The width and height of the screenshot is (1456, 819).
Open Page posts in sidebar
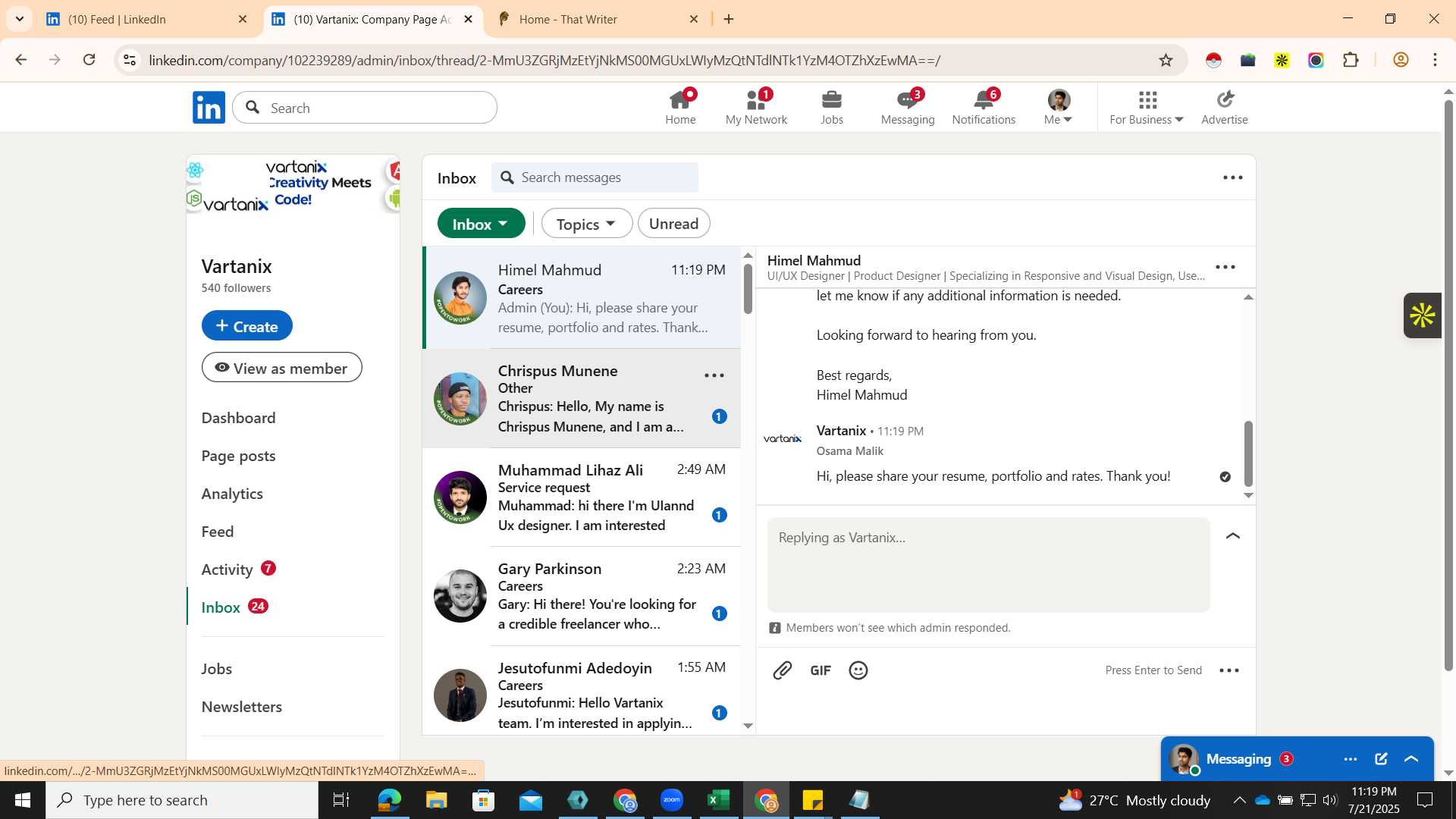238,456
